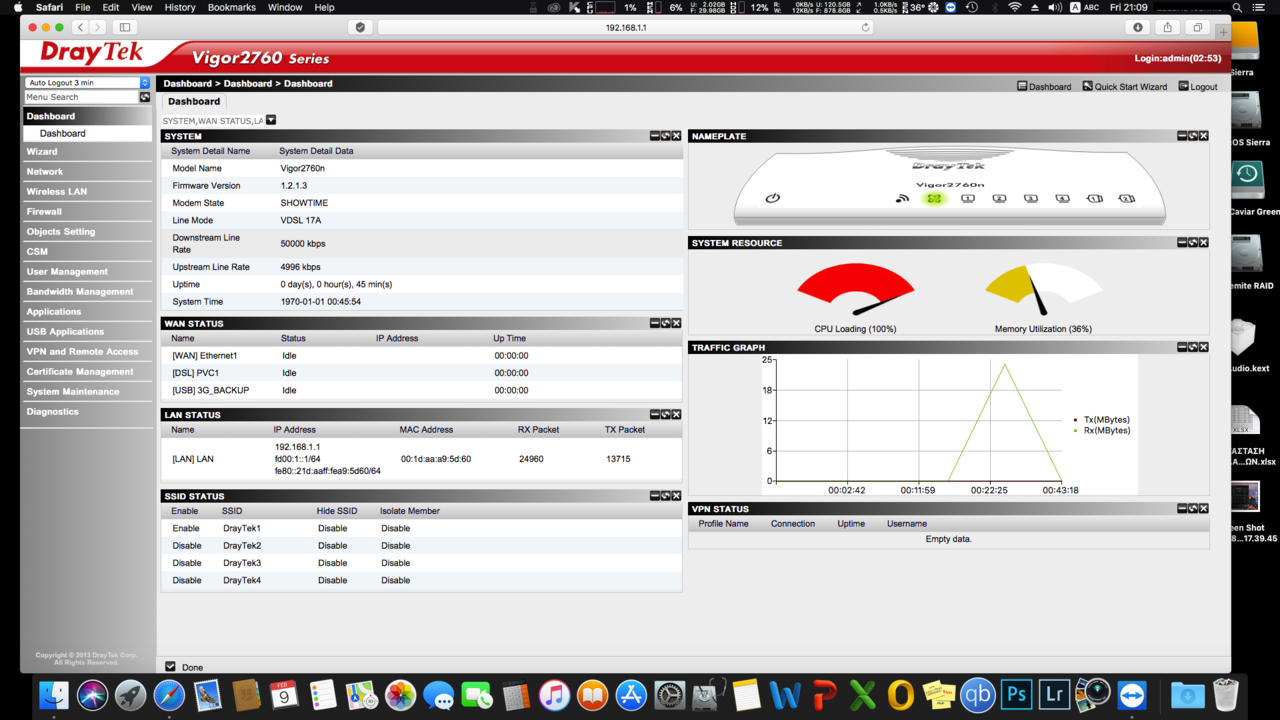The image size is (1280, 720).
Task: Launch the Quick Start Wizard
Action: tap(1125, 87)
